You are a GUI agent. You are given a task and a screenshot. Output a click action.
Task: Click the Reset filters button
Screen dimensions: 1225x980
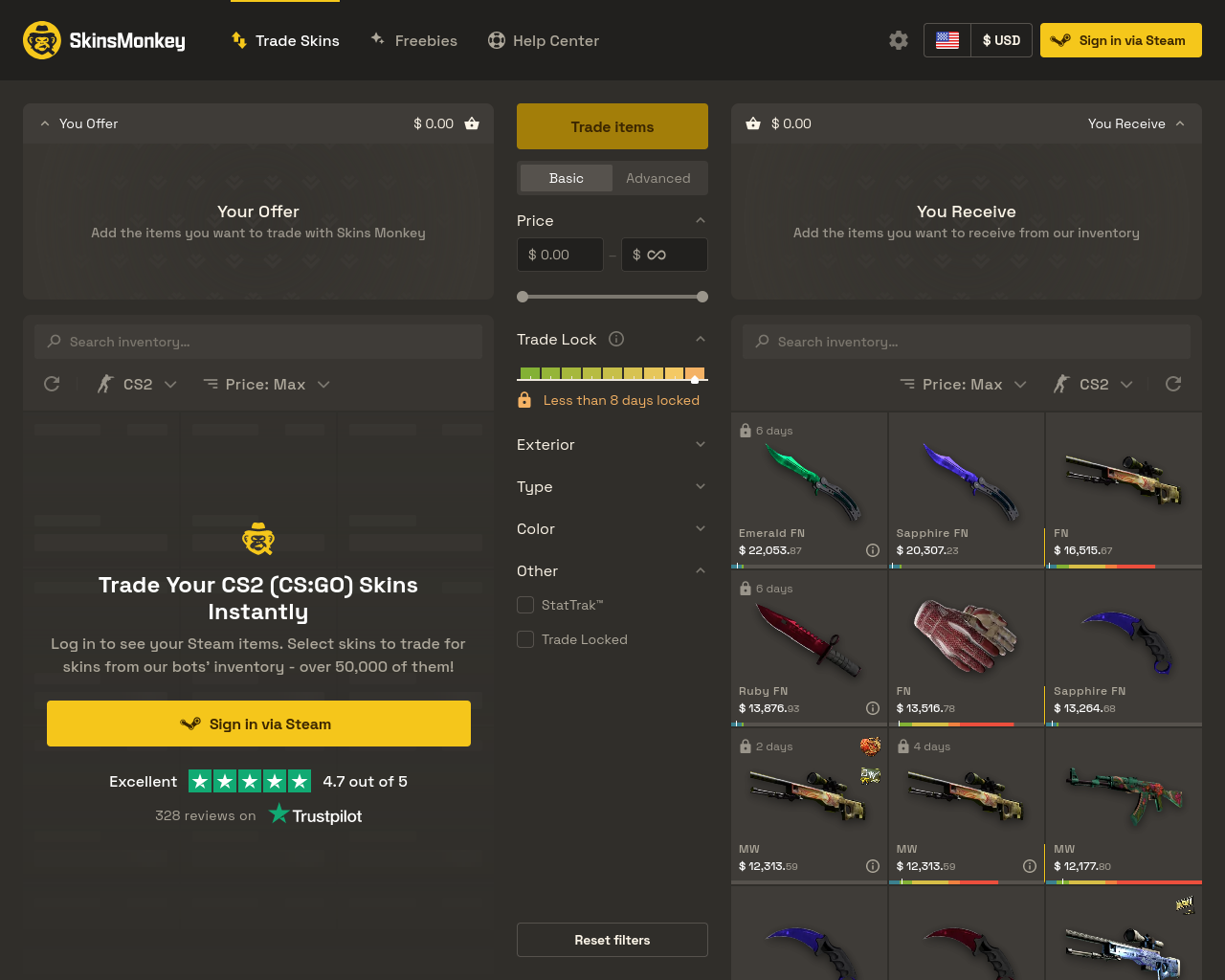[612, 940]
